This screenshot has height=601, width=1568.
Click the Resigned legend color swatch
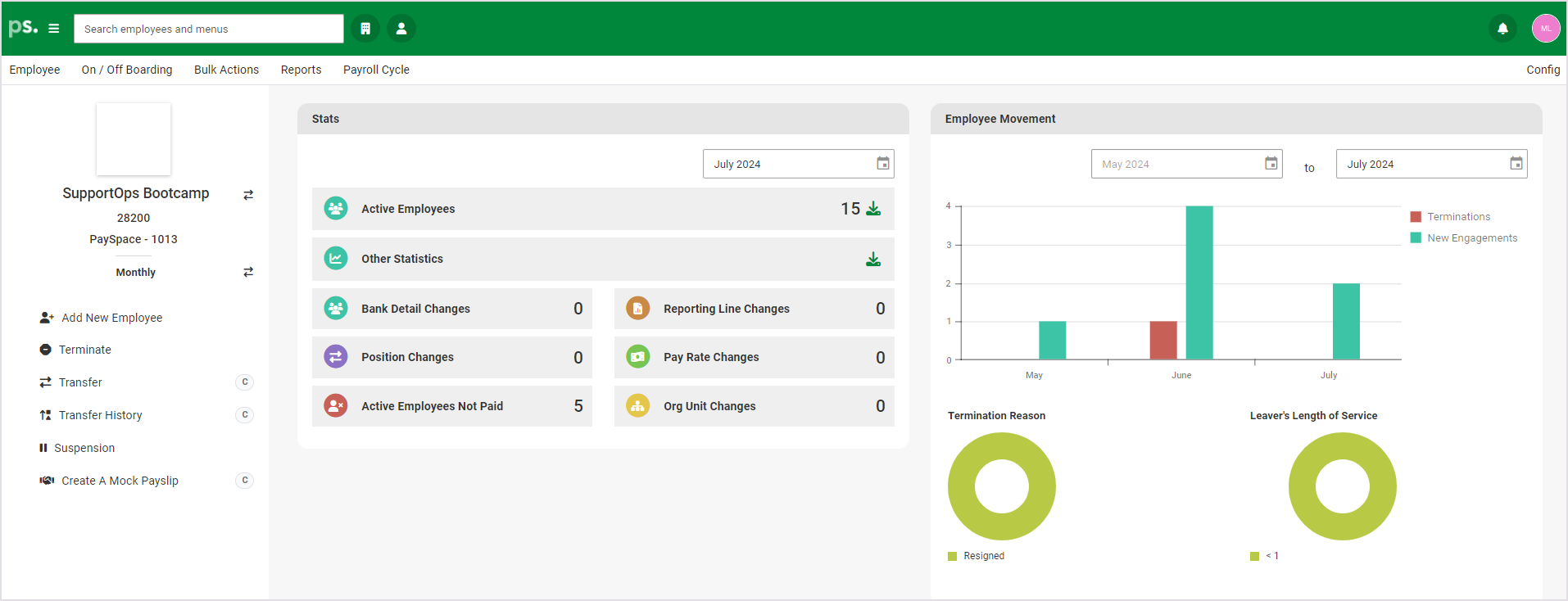(x=952, y=556)
